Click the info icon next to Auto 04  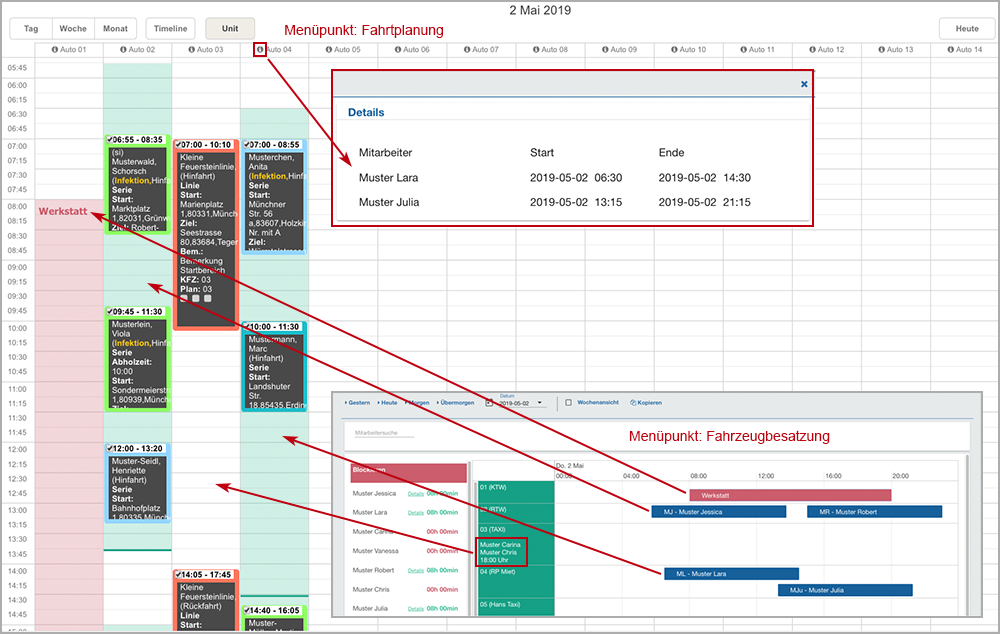point(260,49)
